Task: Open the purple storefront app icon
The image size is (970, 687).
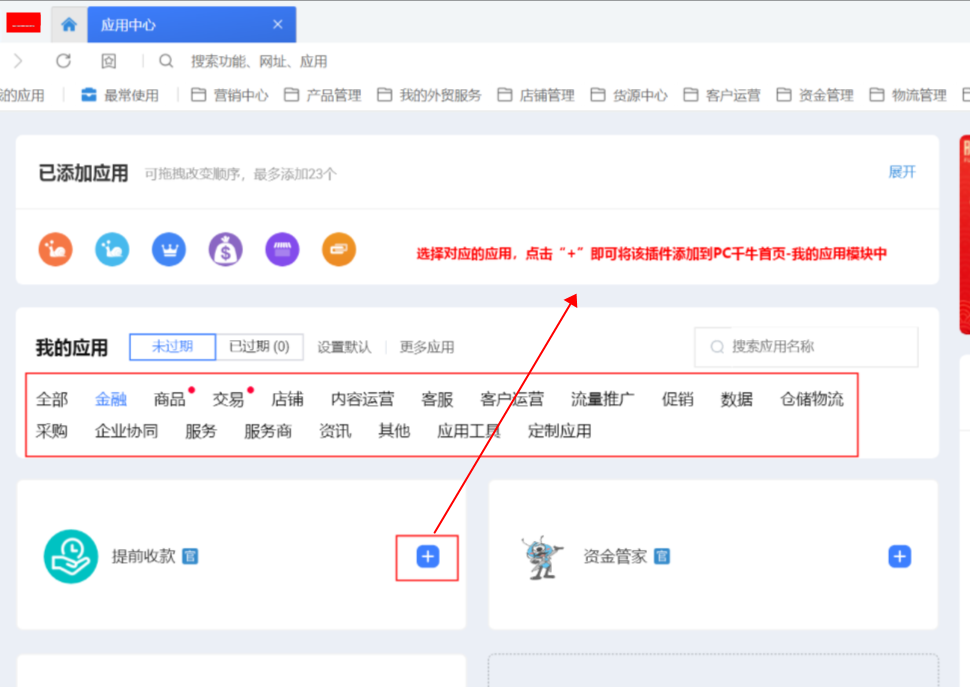Action: point(282,249)
